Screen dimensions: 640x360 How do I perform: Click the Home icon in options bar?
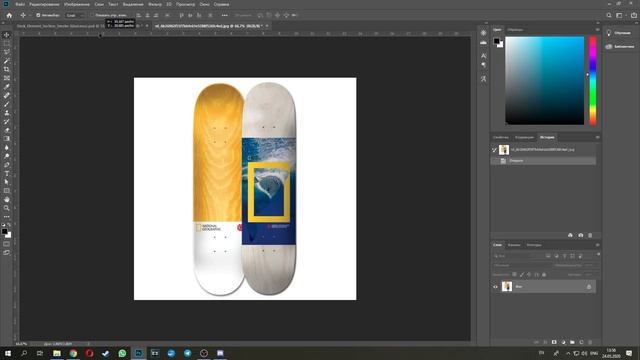click(9, 16)
